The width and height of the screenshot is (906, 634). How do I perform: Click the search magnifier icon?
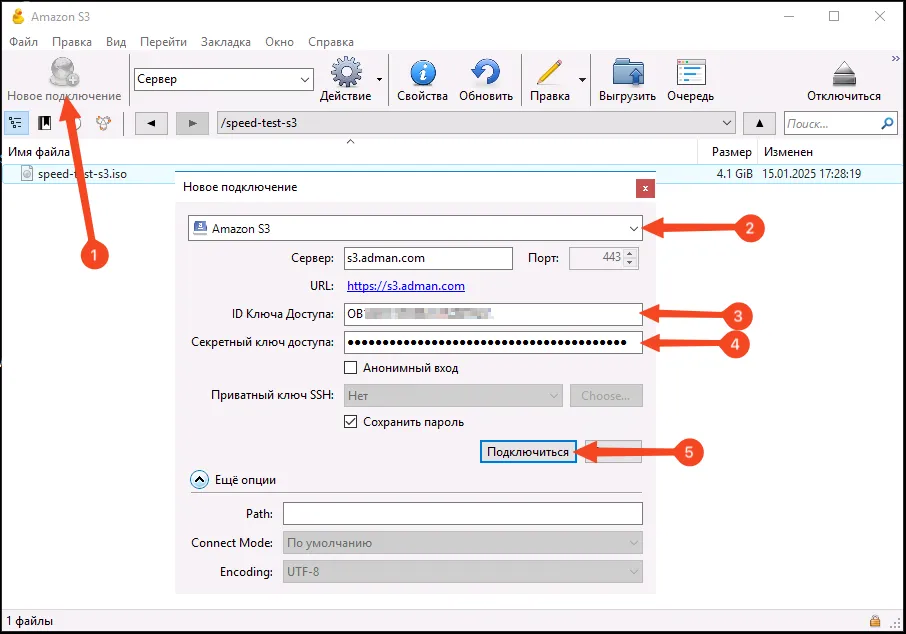pyautogui.click(x=888, y=123)
